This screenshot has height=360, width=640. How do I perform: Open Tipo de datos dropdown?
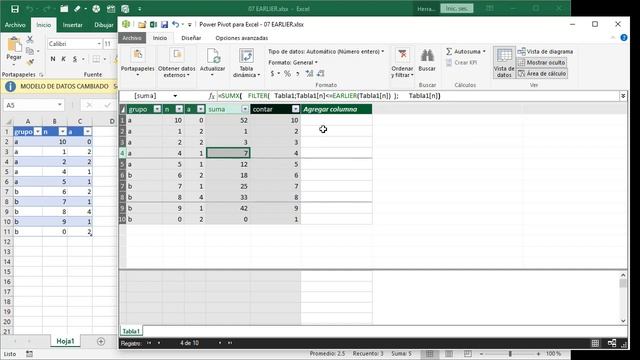pyautogui.click(x=326, y=51)
